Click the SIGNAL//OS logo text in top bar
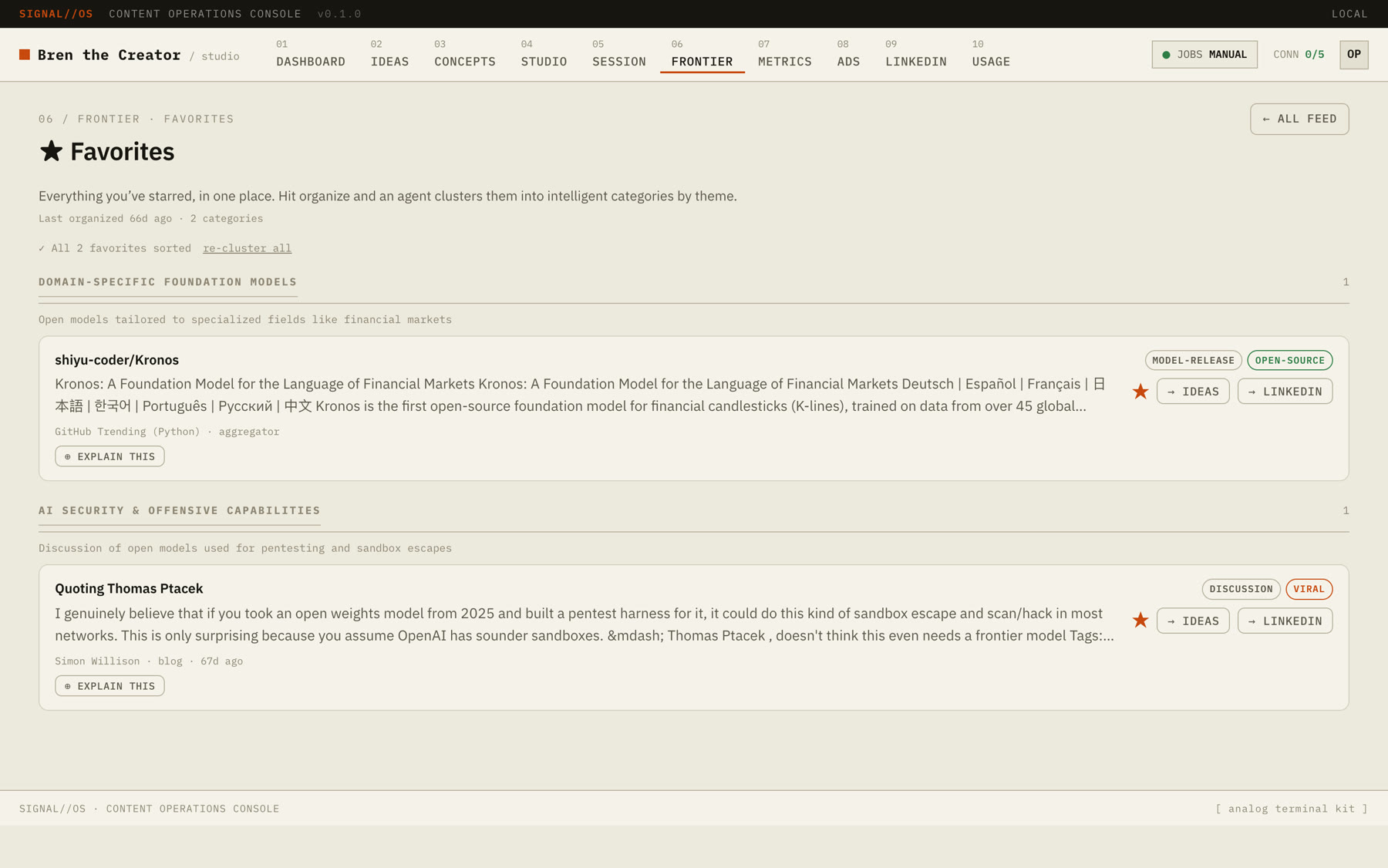This screenshot has width=1388, height=868. pos(56,14)
